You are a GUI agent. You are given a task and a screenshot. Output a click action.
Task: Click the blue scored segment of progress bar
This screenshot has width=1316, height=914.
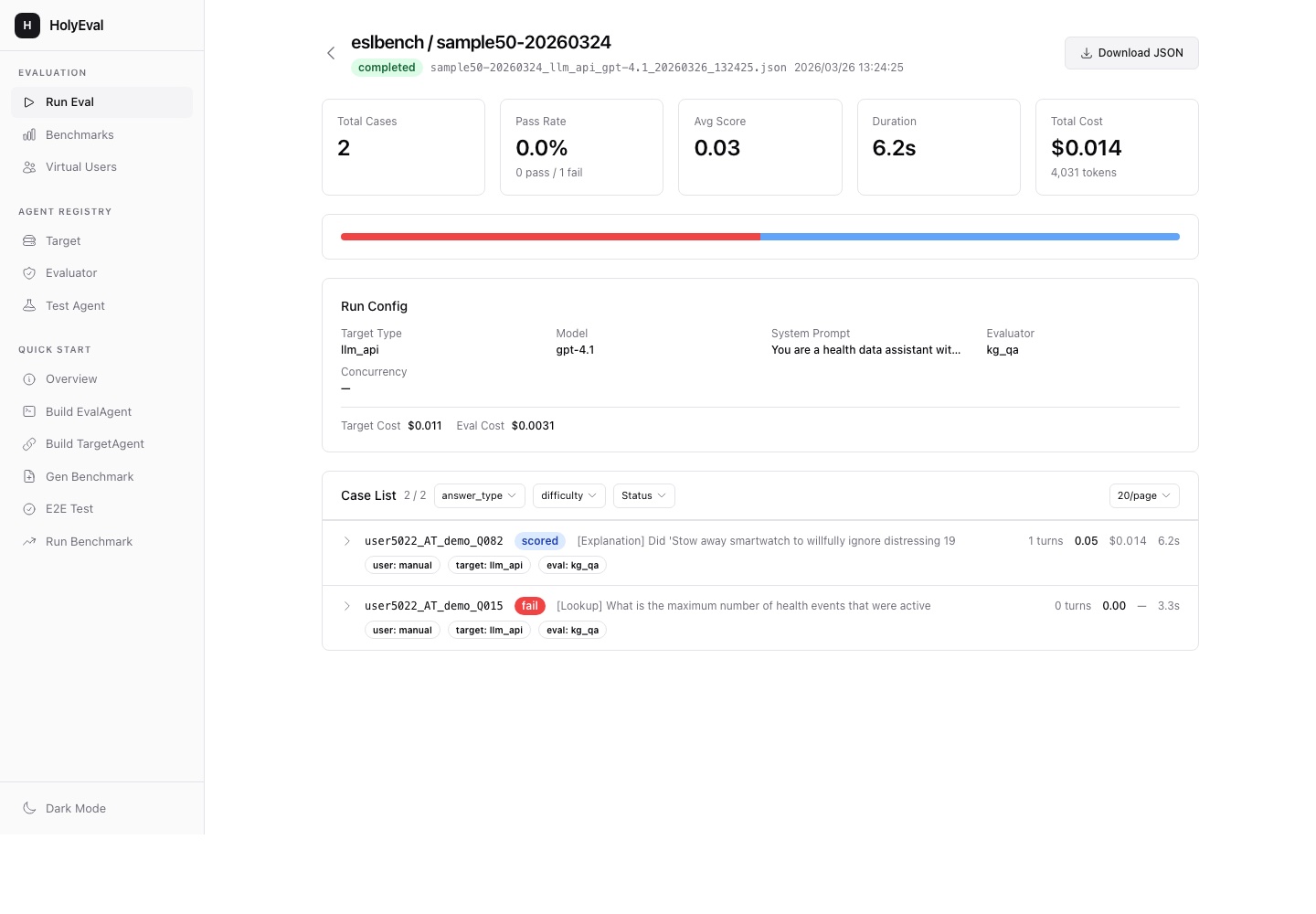[970, 237]
